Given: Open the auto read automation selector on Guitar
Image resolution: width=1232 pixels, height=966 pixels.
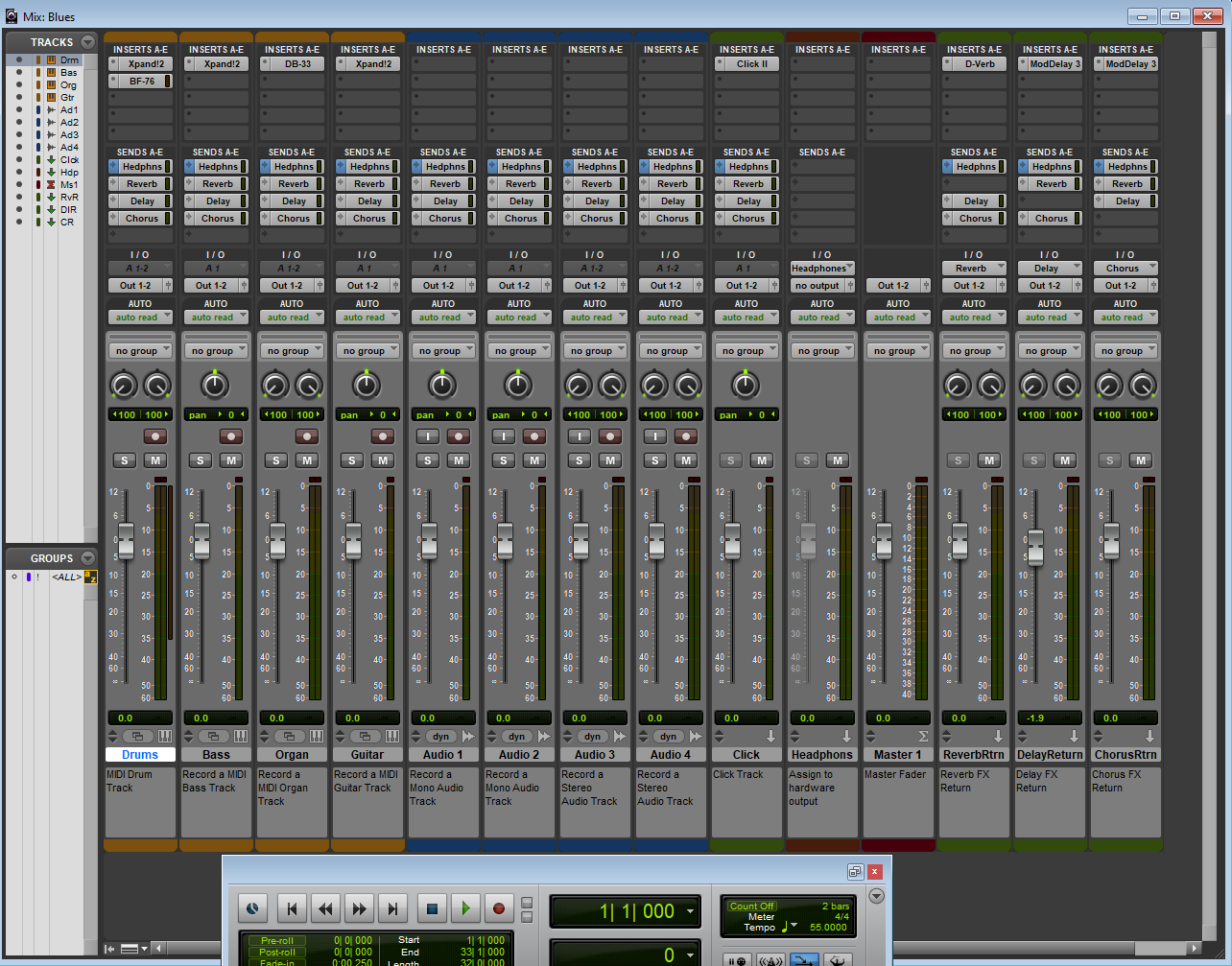Looking at the screenshot, I should [367, 317].
